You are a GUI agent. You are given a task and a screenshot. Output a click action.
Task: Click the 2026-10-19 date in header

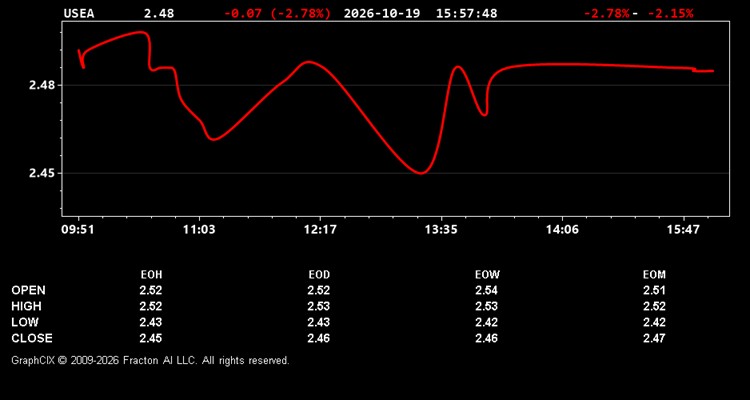tap(382, 13)
